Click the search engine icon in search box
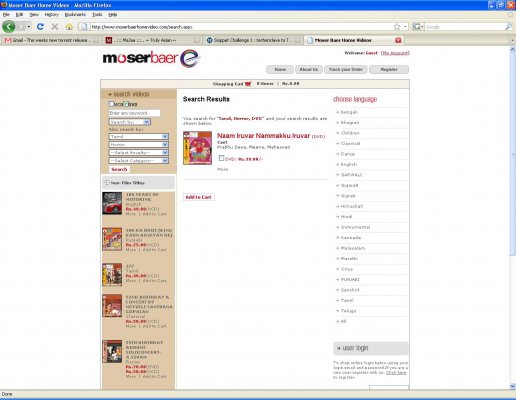This screenshot has width=516, height=400. [x=416, y=27]
